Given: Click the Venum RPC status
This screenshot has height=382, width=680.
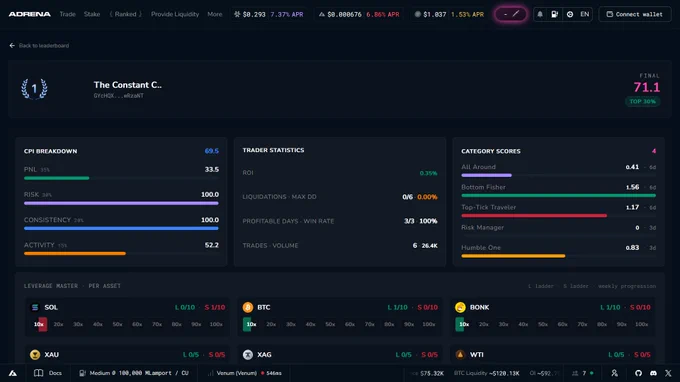Looking at the screenshot, I should 249,373.
